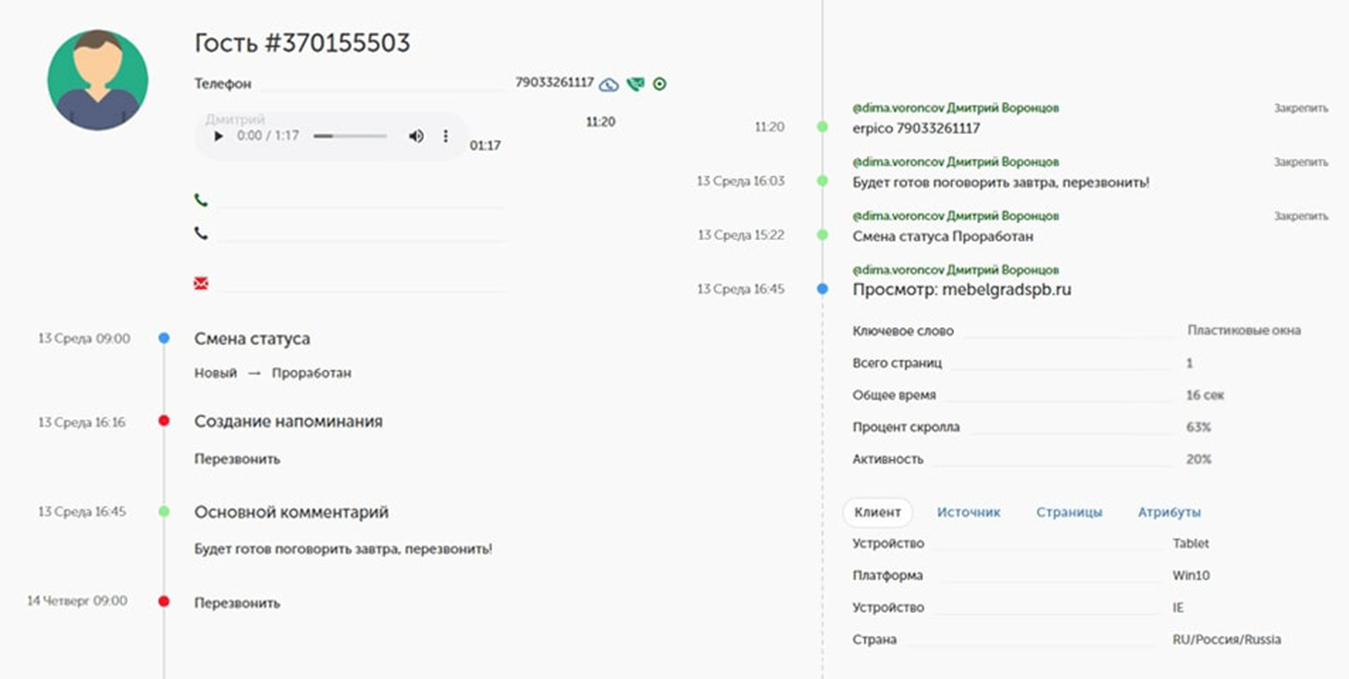Viewport: 1349px width, 679px height.
Task: Switch to the Источник tab
Action: 968,512
